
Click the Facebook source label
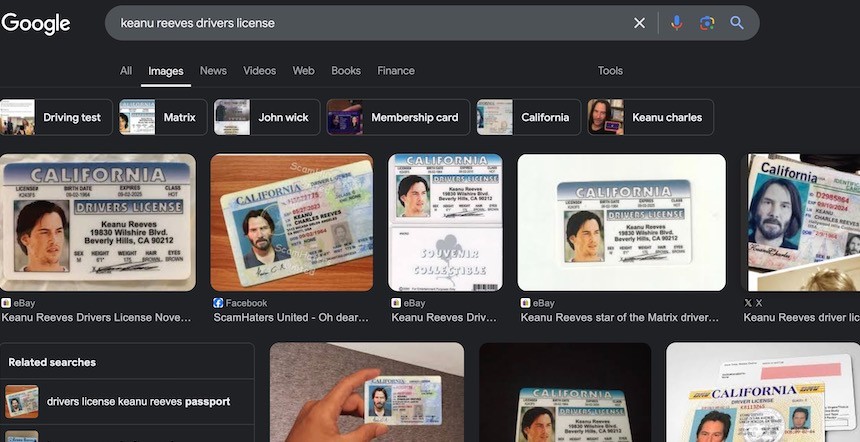click(x=246, y=303)
